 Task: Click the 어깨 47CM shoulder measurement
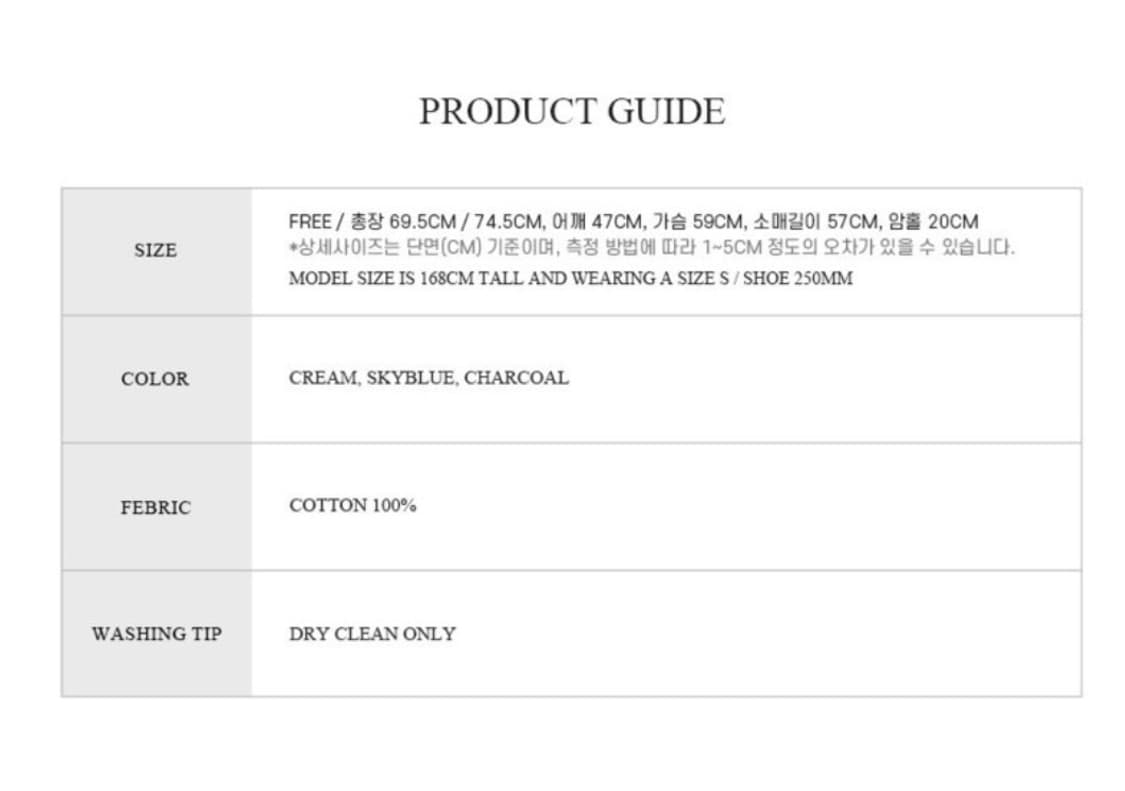(x=597, y=221)
